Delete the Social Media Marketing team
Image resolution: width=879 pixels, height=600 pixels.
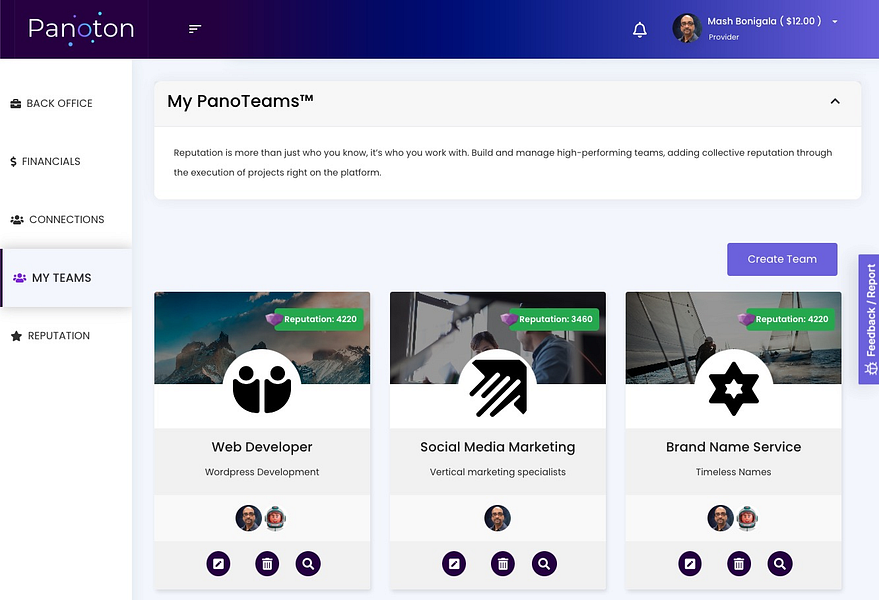[x=503, y=564]
